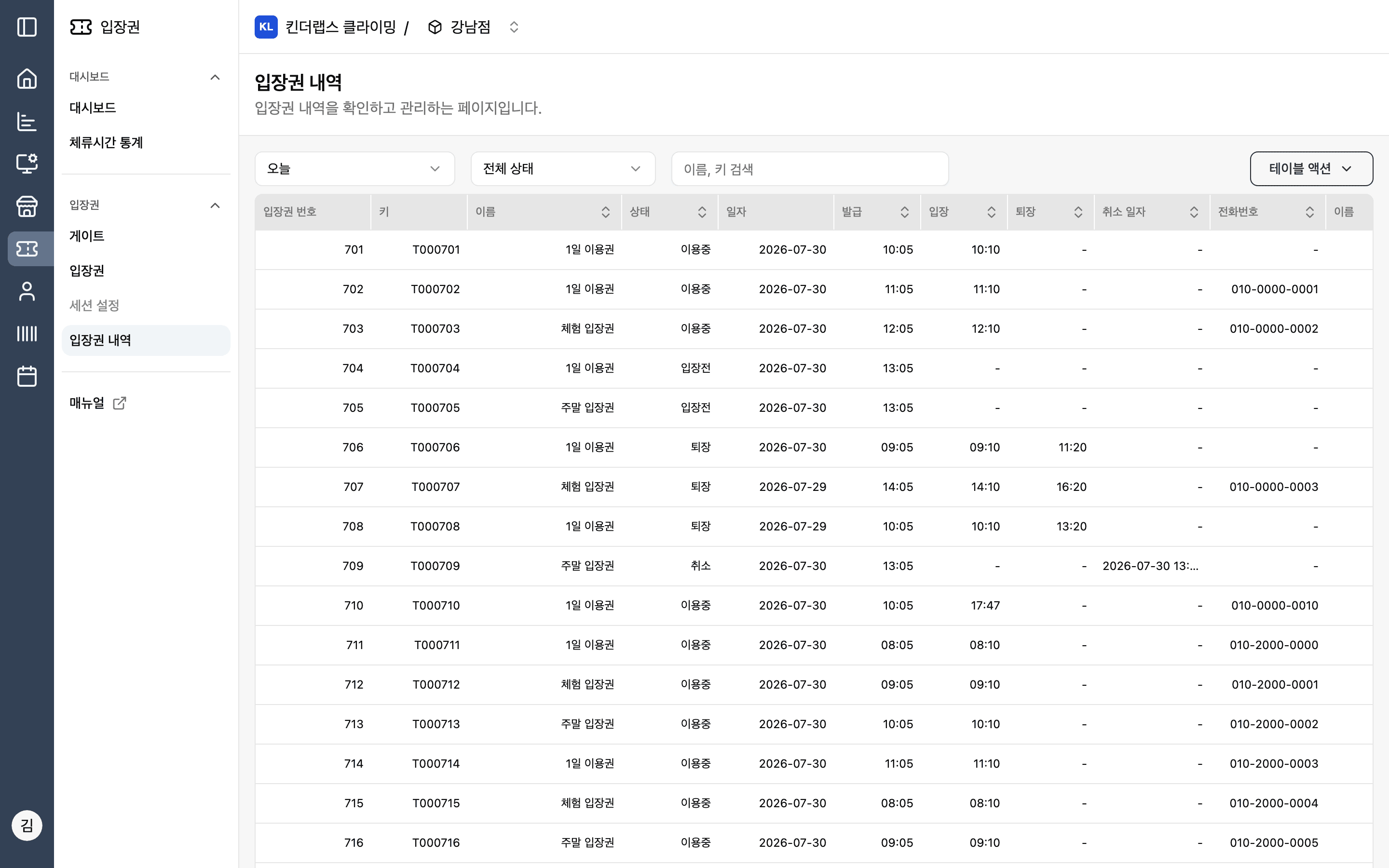Screen dimensions: 1389x868
Task: Sort by 이름 column arrows
Action: [x=606, y=212]
